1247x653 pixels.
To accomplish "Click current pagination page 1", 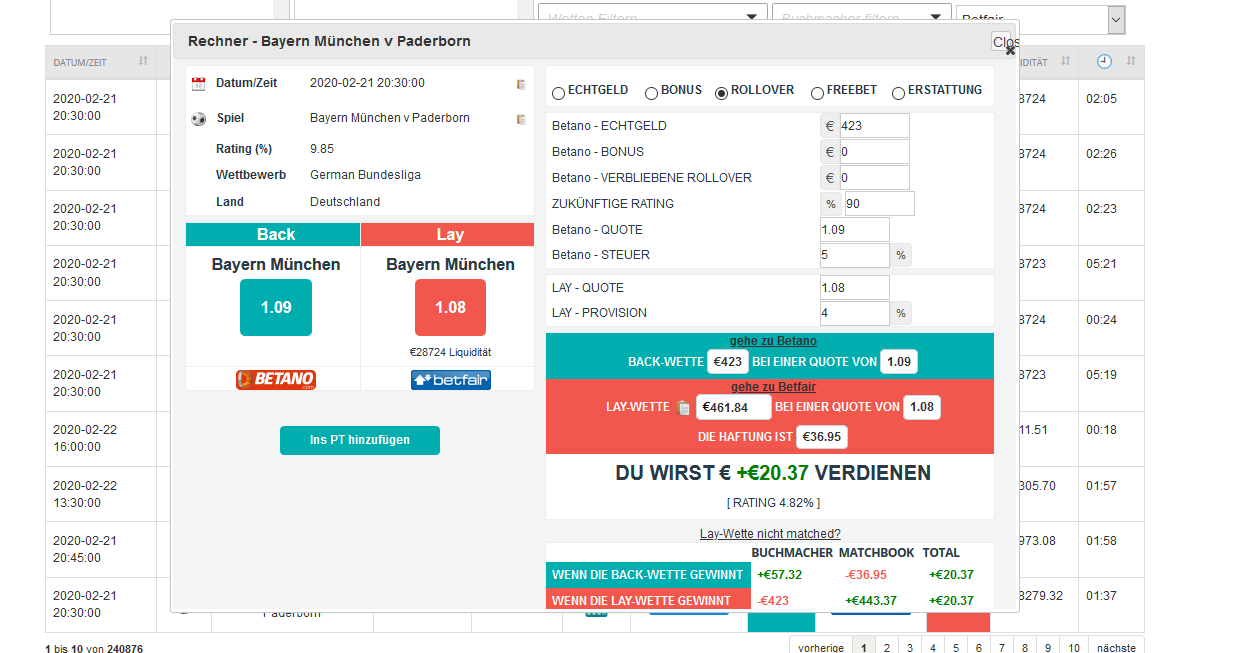I will pyautogui.click(x=863, y=648).
